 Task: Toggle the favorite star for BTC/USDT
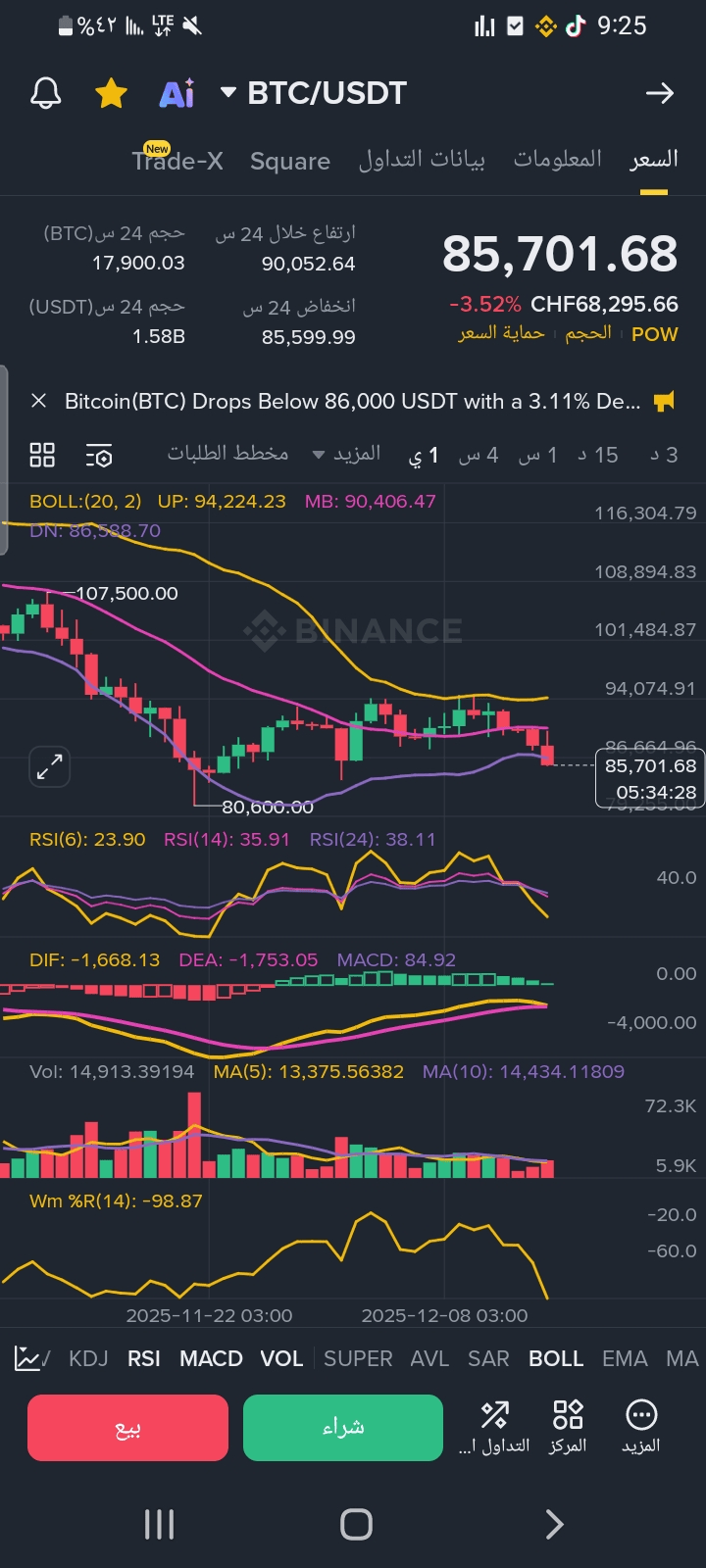coord(111,93)
